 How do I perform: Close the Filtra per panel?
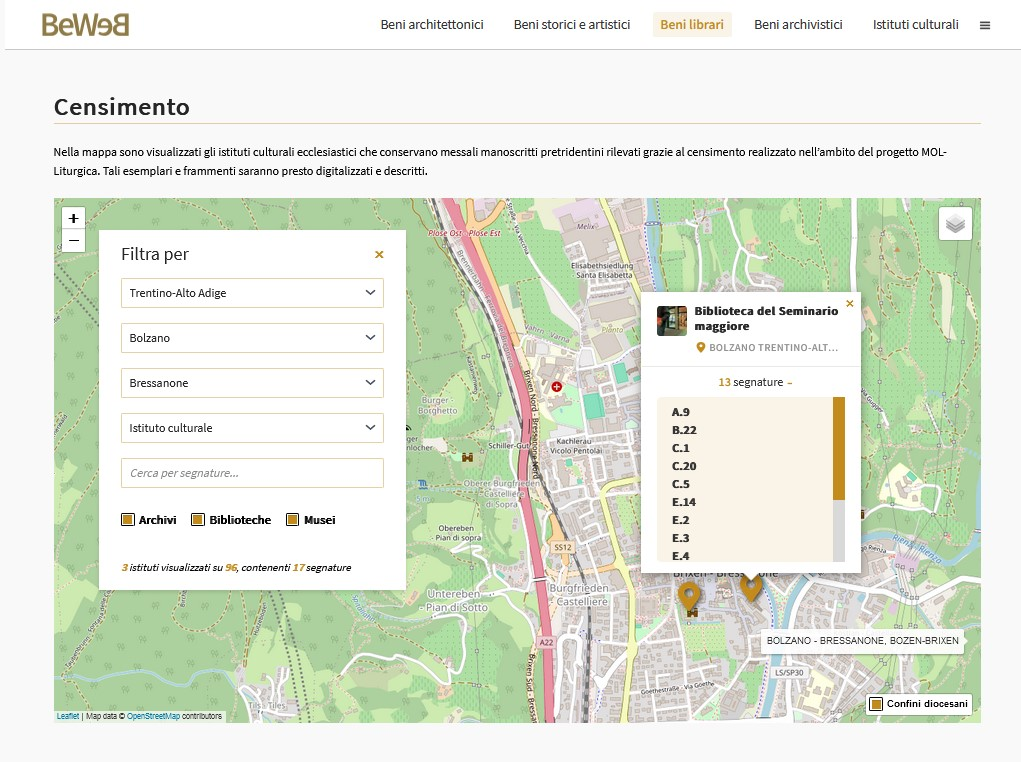[x=379, y=255]
